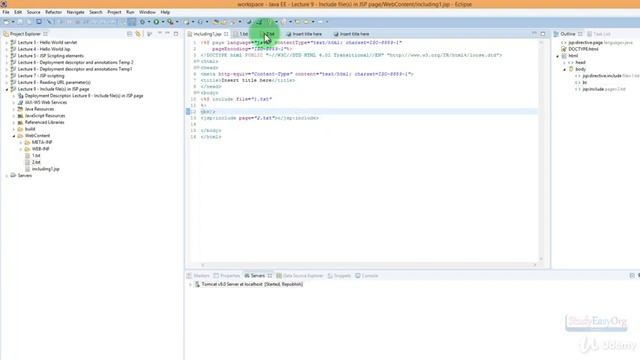
Task: Select the Java Resources node
Action: [39, 109]
